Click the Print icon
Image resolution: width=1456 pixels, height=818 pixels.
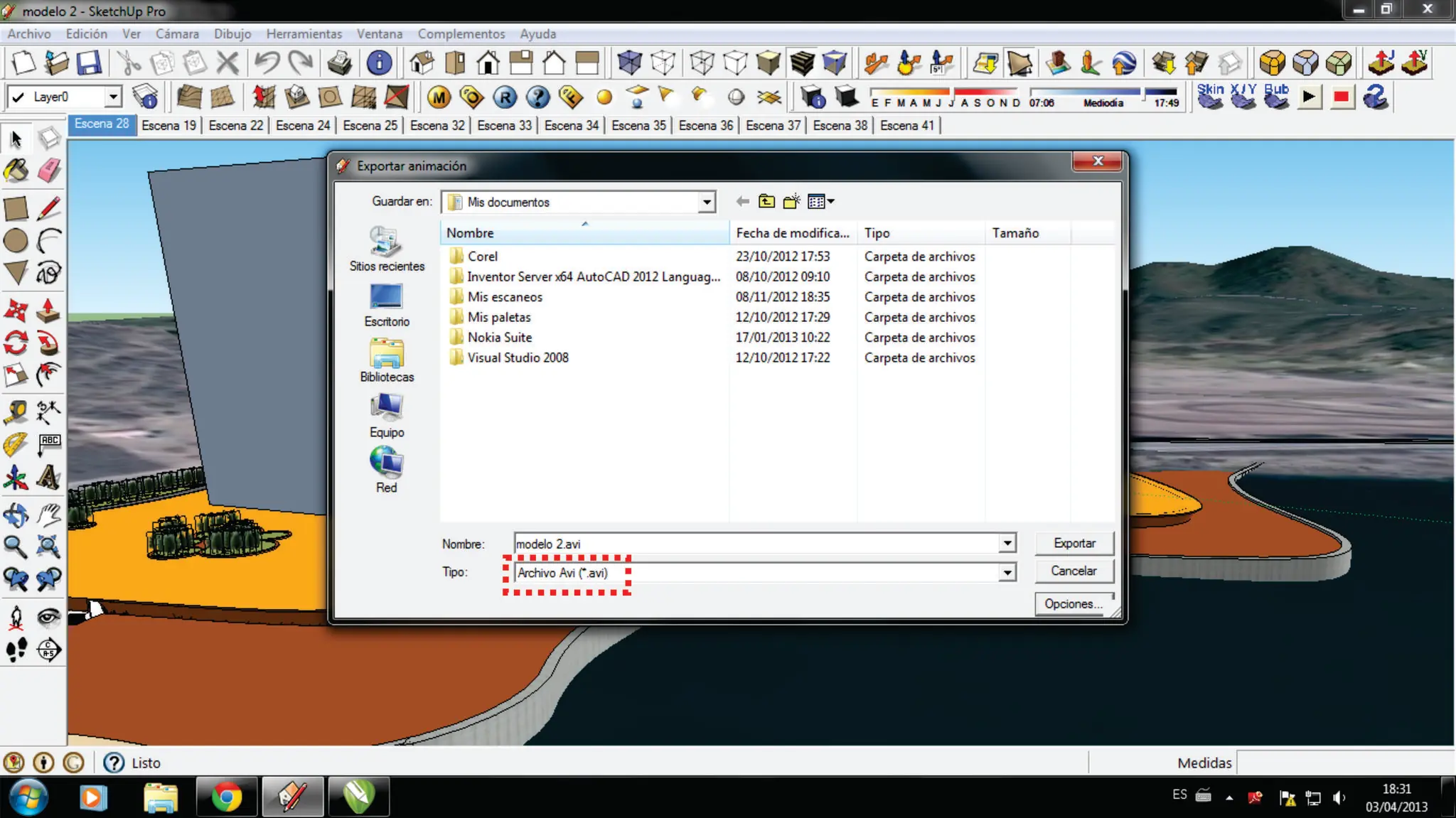[x=340, y=63]
